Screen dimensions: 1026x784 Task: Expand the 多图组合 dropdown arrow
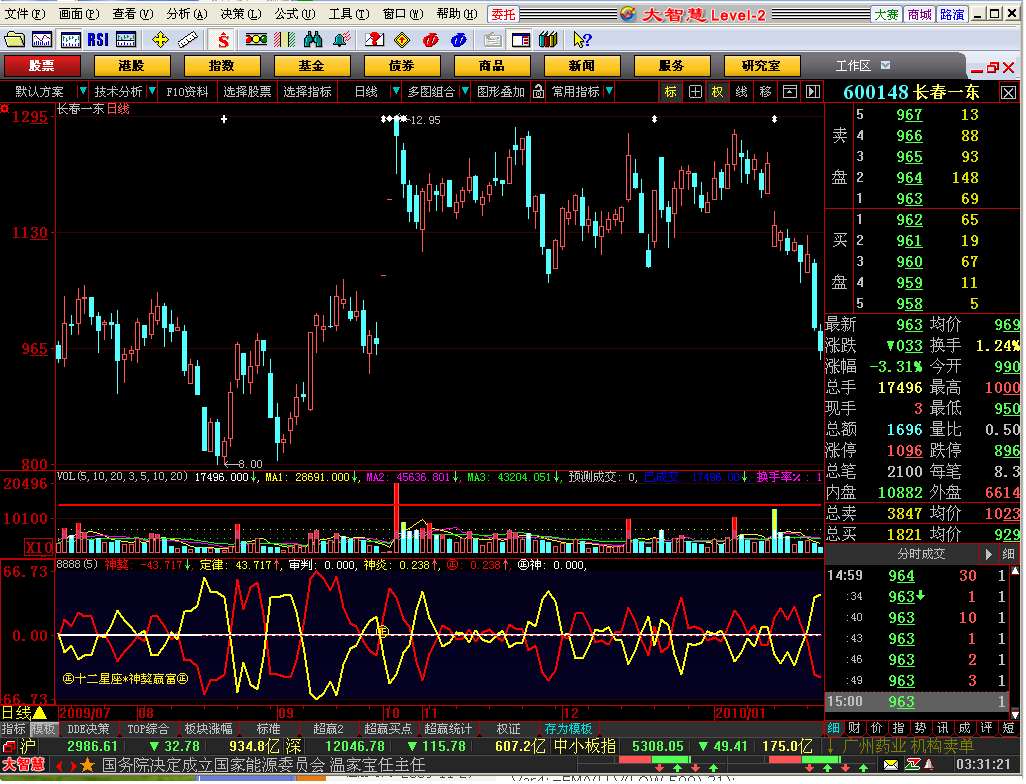465,91
